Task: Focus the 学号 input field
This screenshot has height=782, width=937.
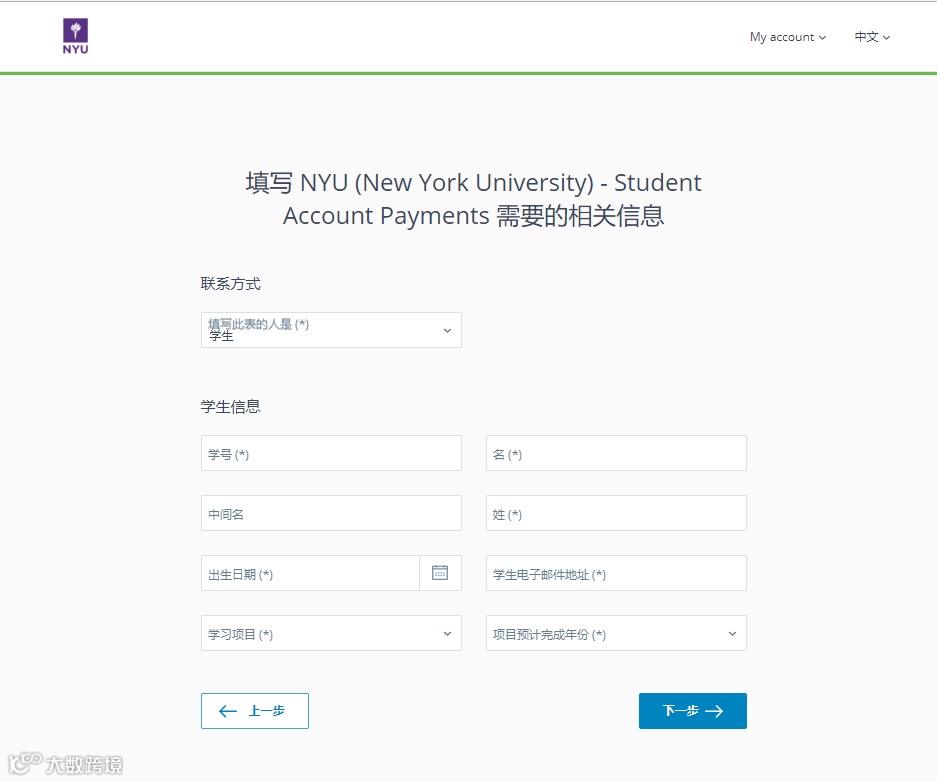Action: [331, 453]
